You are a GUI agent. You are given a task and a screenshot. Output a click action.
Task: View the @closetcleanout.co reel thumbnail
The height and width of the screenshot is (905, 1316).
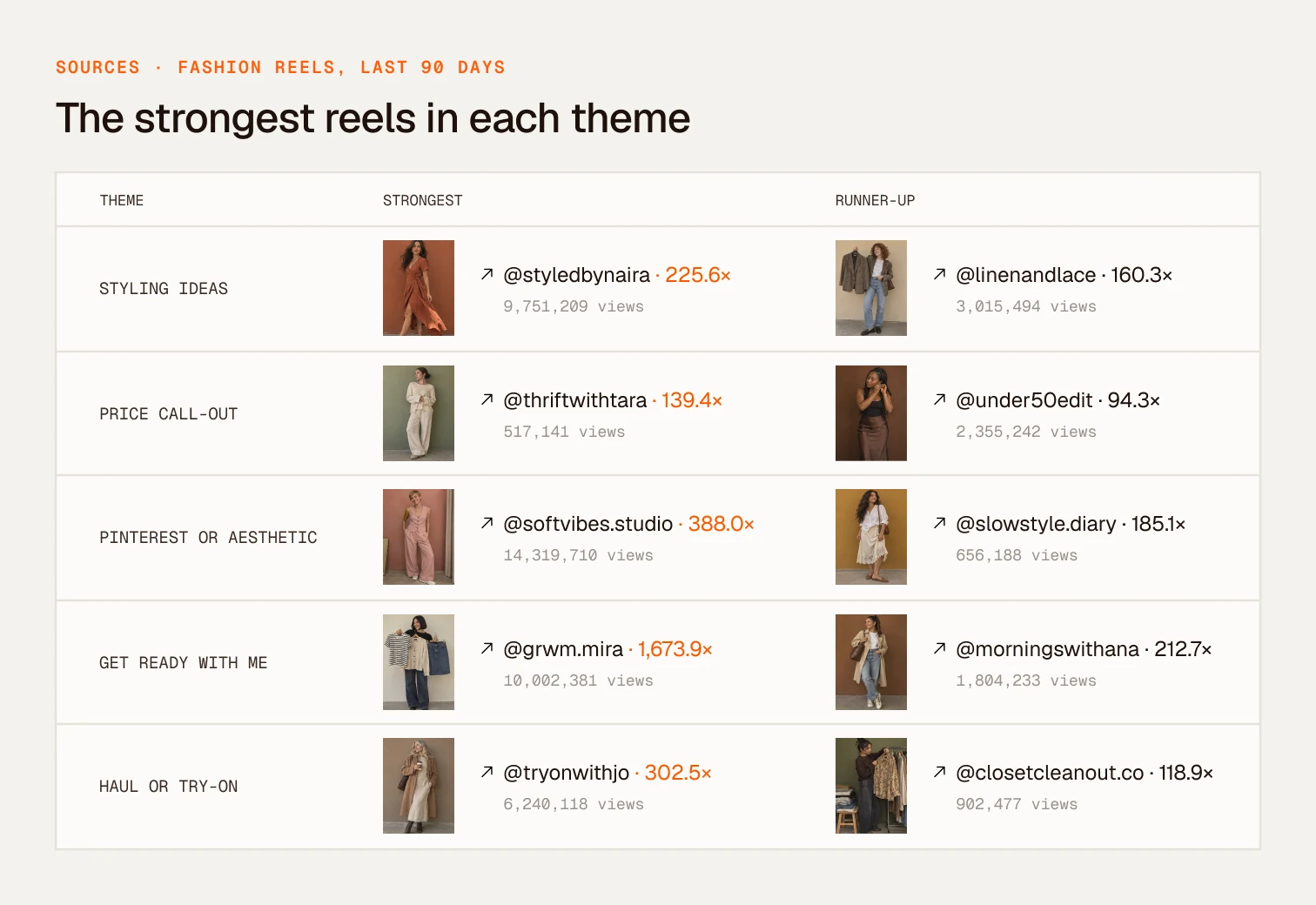click(x=871, y=786)
